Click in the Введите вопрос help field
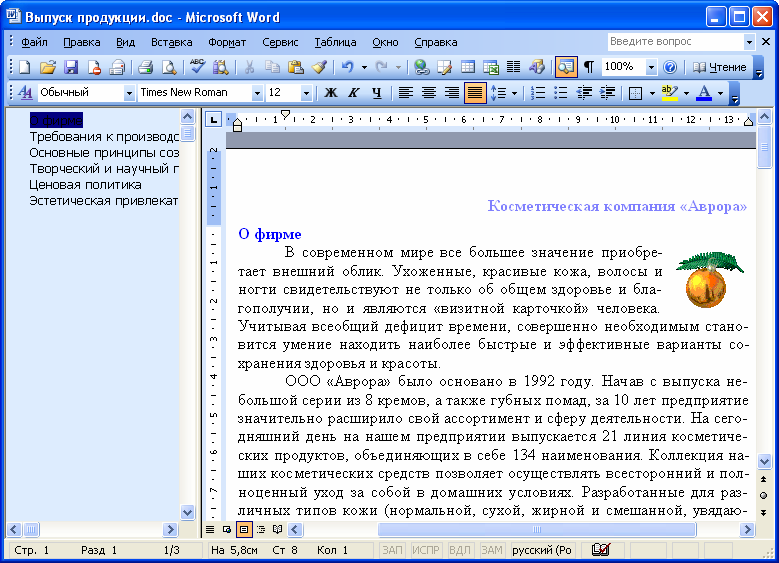Screen dimensions: 779x563 click(x=676, y=42)
